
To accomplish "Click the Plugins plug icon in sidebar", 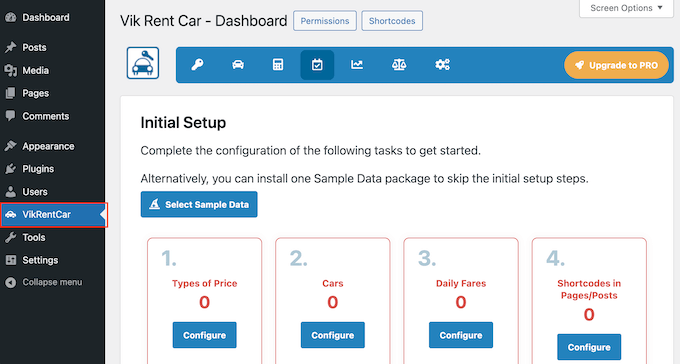I will click(11, 169).
